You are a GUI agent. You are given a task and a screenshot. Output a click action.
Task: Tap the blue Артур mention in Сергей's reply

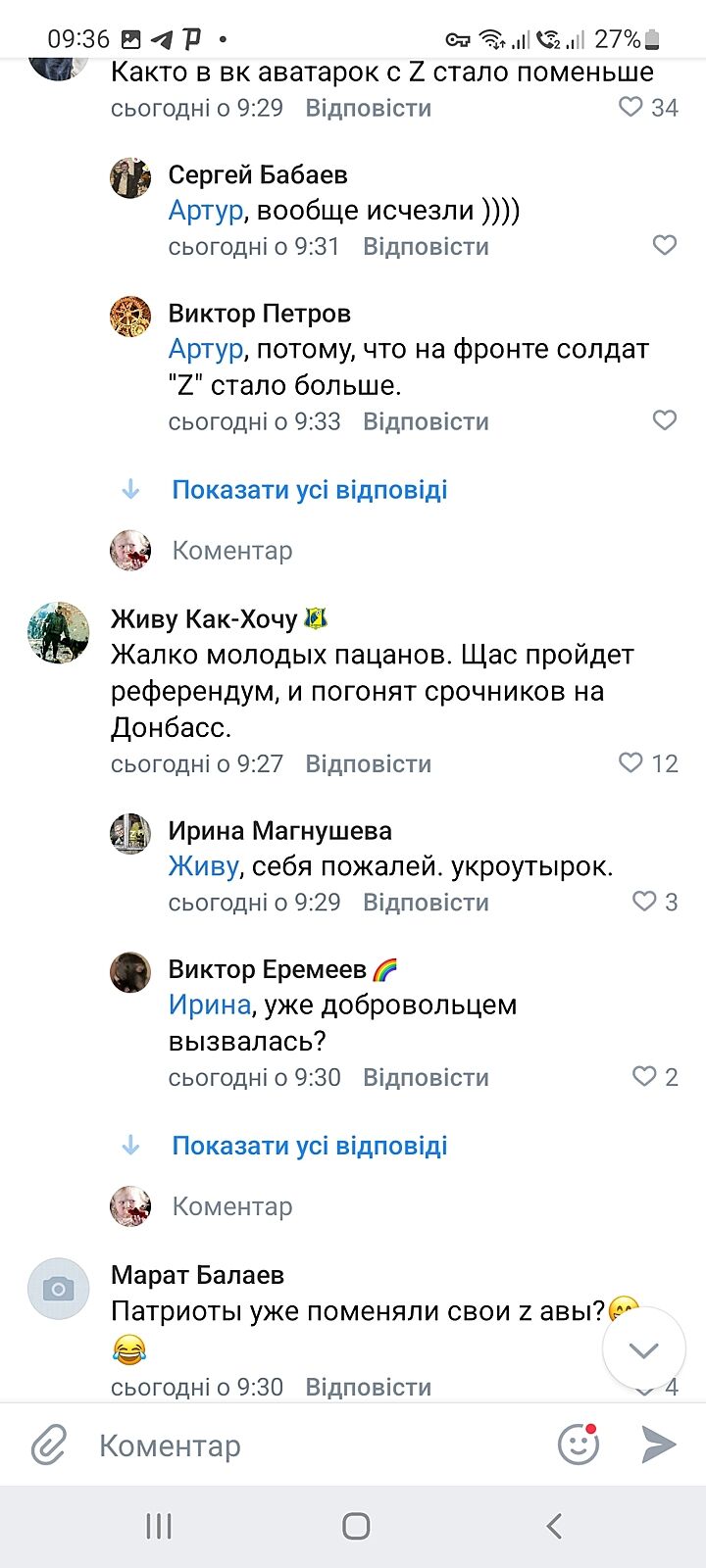coord(205,211)
